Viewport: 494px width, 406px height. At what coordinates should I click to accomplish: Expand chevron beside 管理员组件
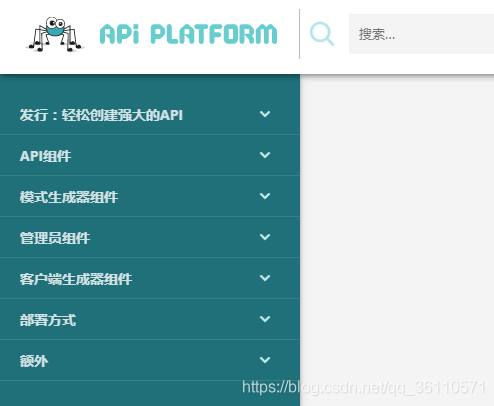[x=265, y=237]
